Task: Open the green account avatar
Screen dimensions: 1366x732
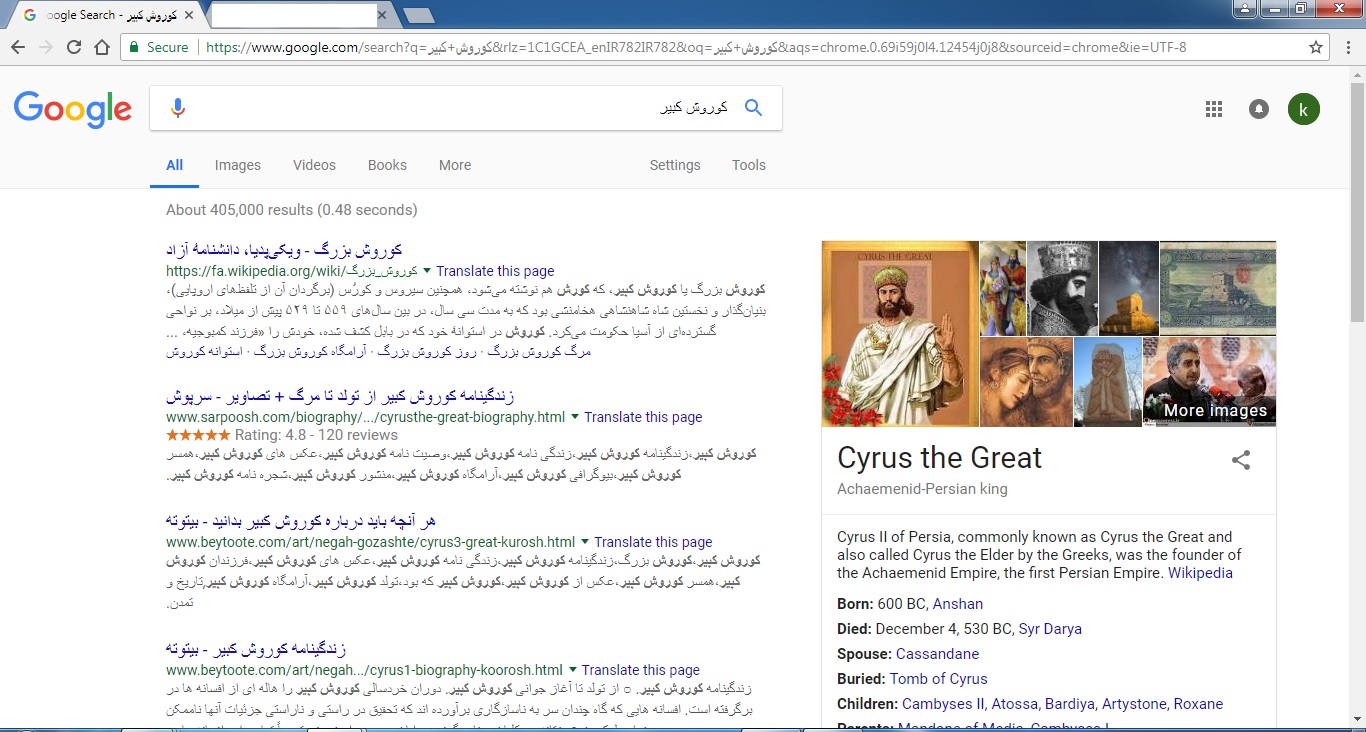Action: [1304, 109]
